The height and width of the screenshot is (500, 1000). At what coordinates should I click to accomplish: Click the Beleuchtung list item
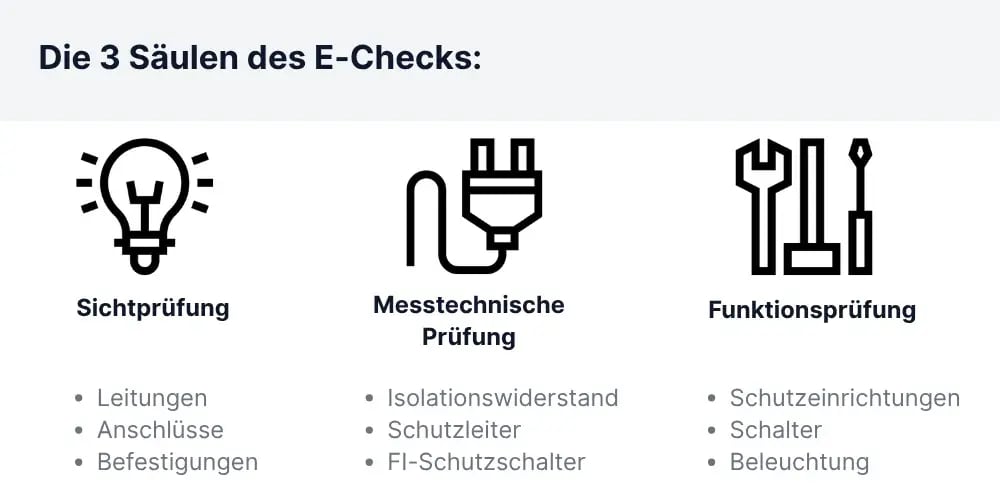[x=799, y=462]
